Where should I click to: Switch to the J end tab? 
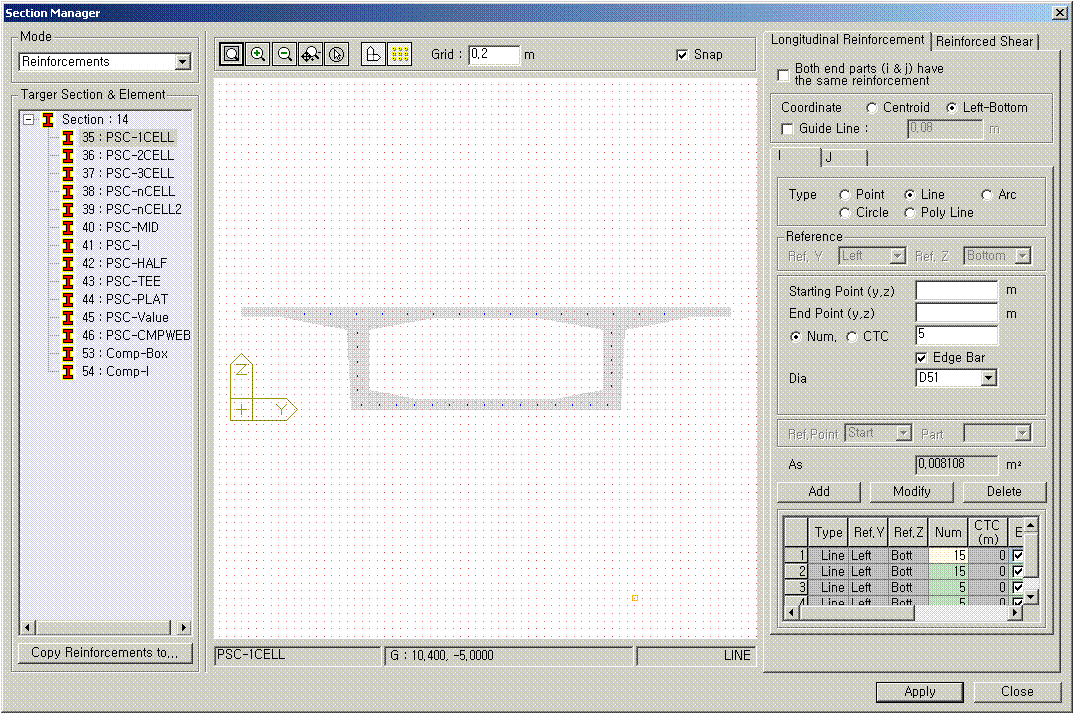click(843, 157)
